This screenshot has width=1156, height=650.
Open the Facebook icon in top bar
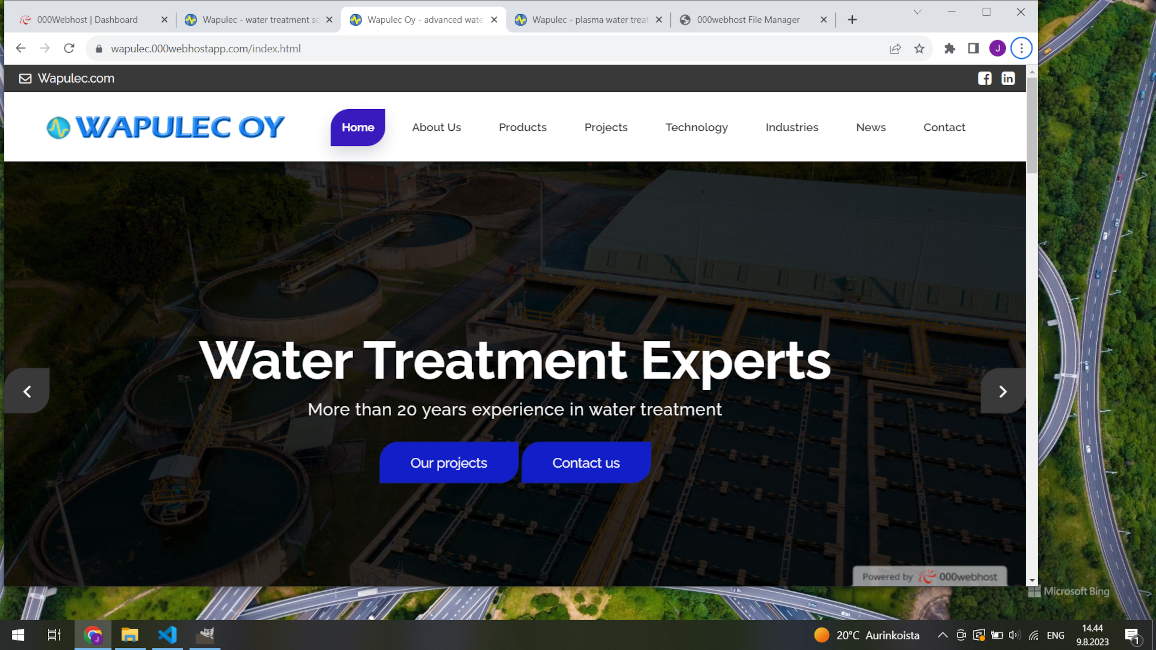984,78
